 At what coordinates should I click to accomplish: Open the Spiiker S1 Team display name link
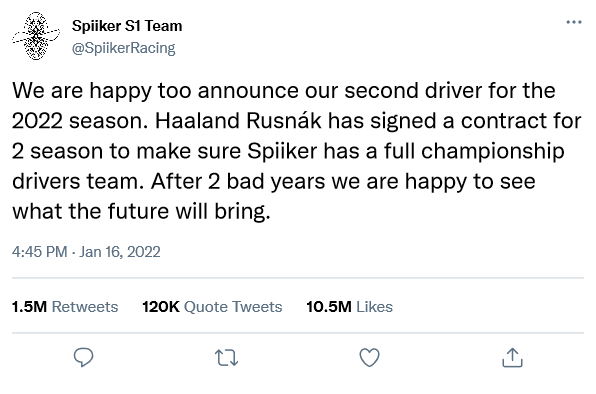pyautogui.click(x=127, y=26)
